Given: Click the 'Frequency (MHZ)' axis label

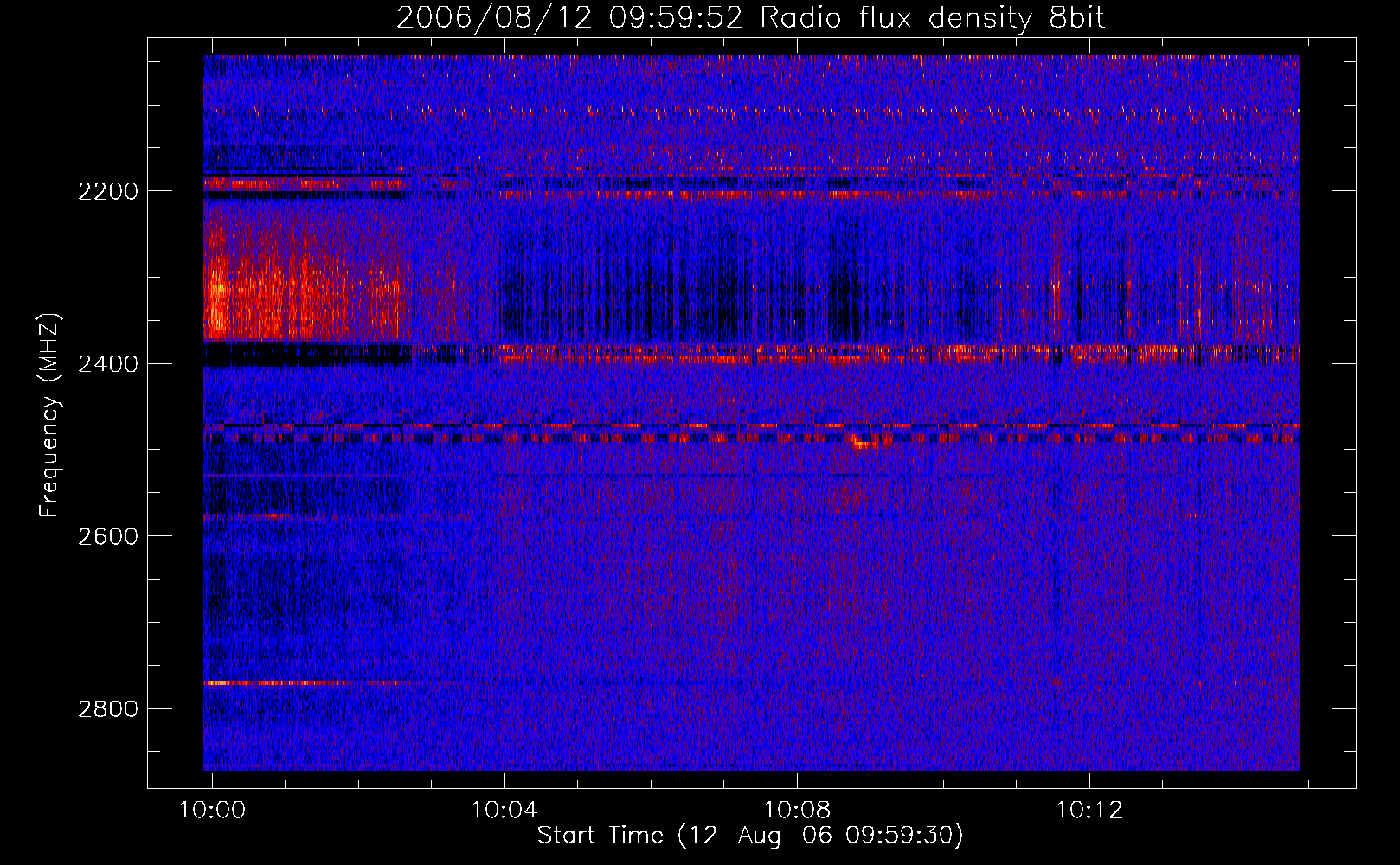Looking at the screenshot, I should pos(49,415).
